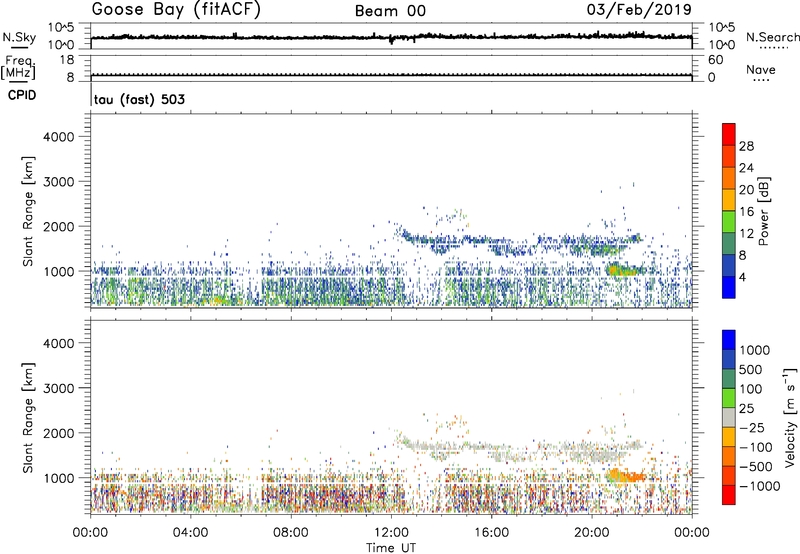Click the bright blue bottom Power colorbar segment
The width and height of the screenshot is (800, 554).
click(729, 287)
